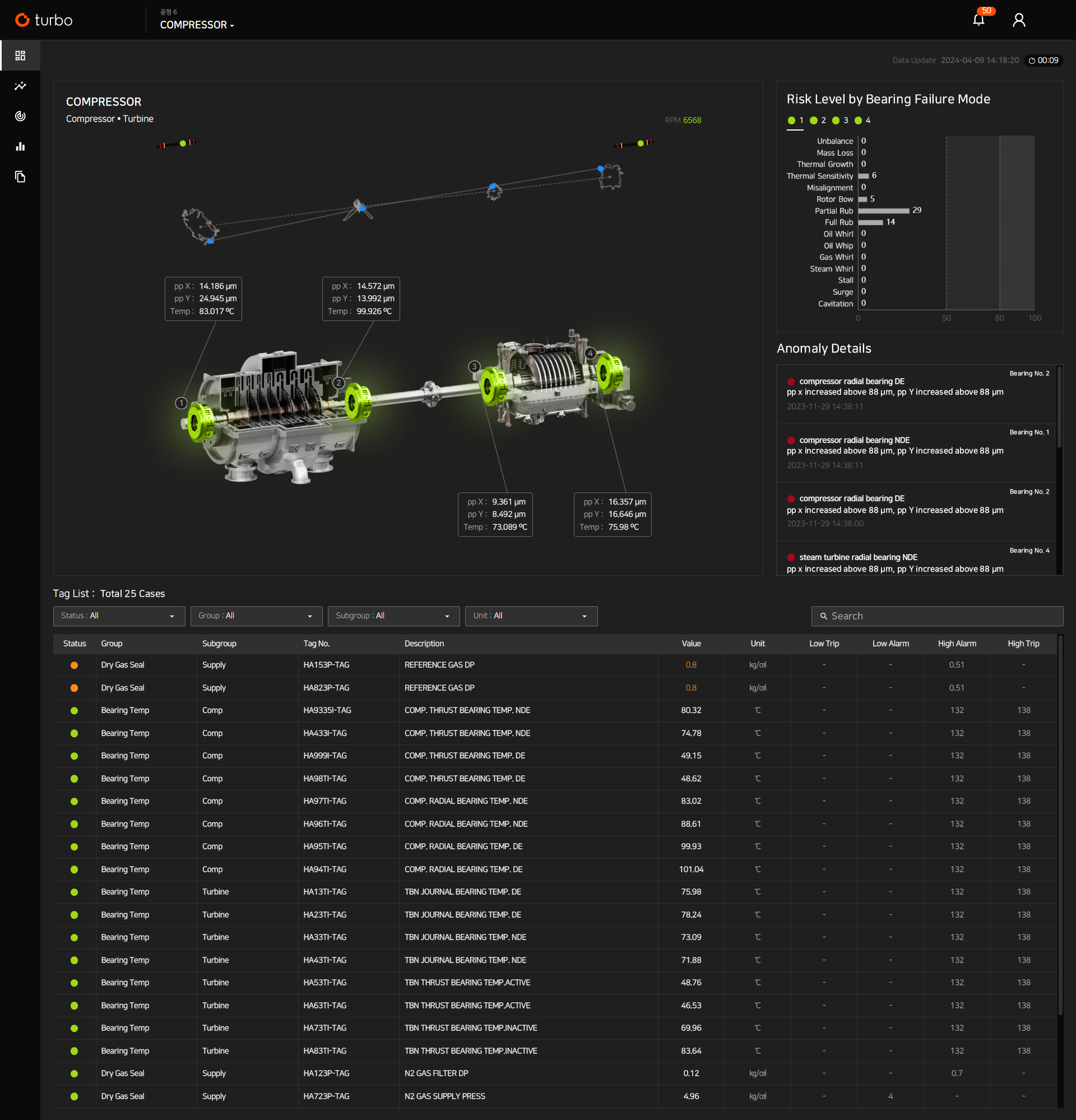
Task: Select bearing 2 in risk level chart
Action: [x=818, y=120]
